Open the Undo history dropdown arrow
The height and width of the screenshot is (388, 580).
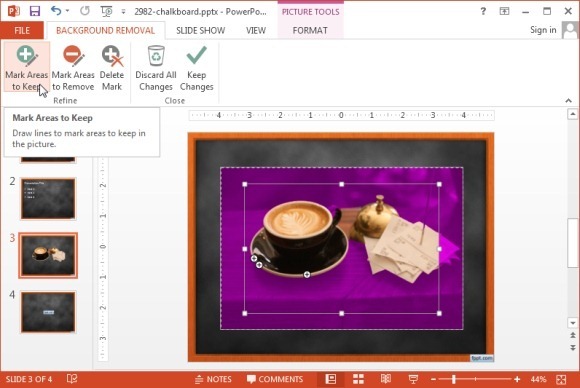click(67, 11)
